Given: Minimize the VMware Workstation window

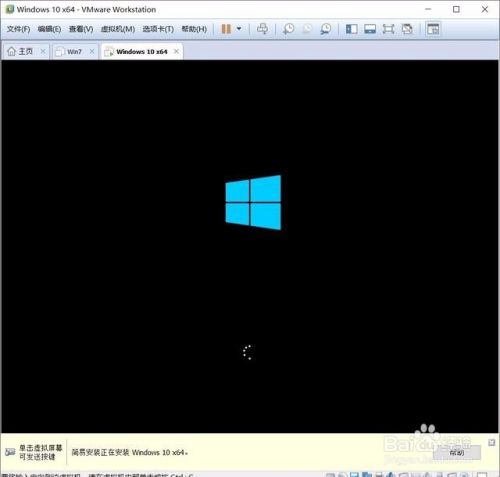Looking at the screenshot, I should point(428,9).
